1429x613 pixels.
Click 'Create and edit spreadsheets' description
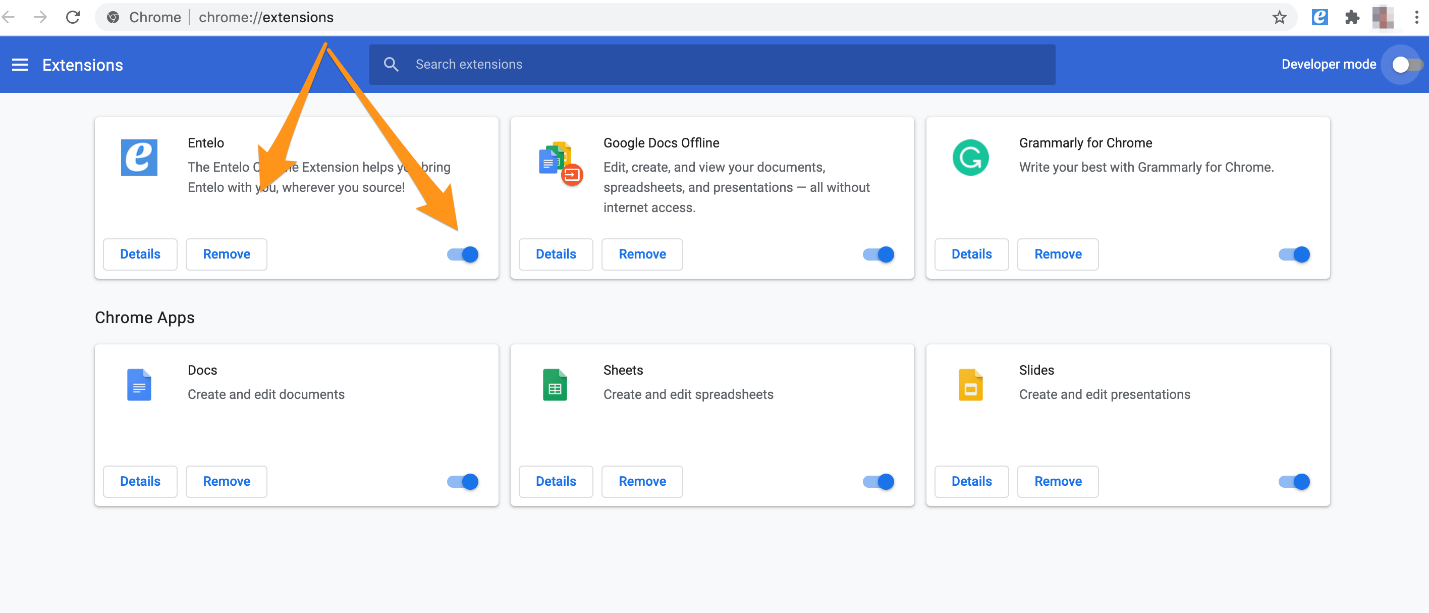(x=689, y=395)
